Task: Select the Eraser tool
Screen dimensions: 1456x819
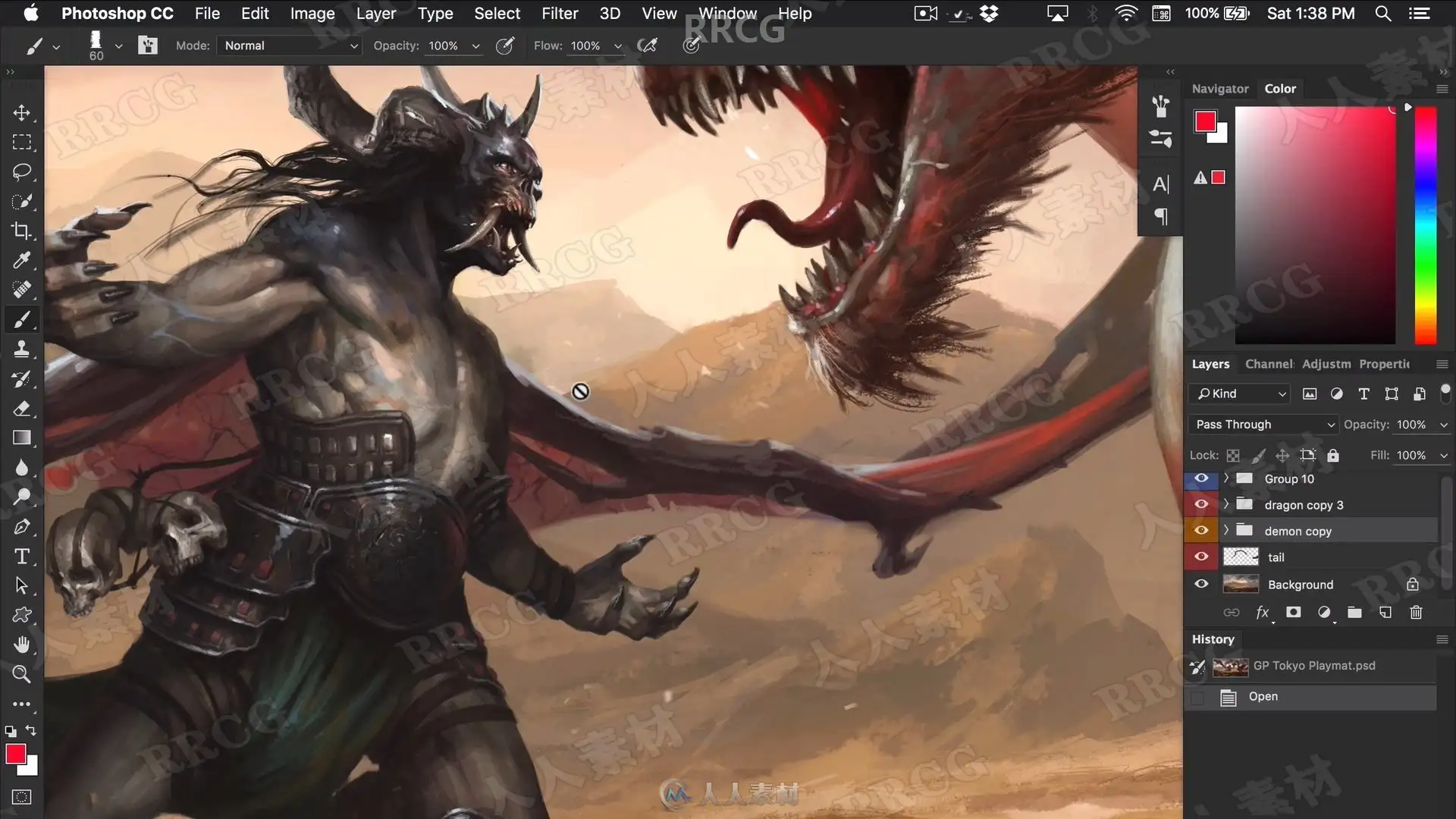Action: [21, 408]
